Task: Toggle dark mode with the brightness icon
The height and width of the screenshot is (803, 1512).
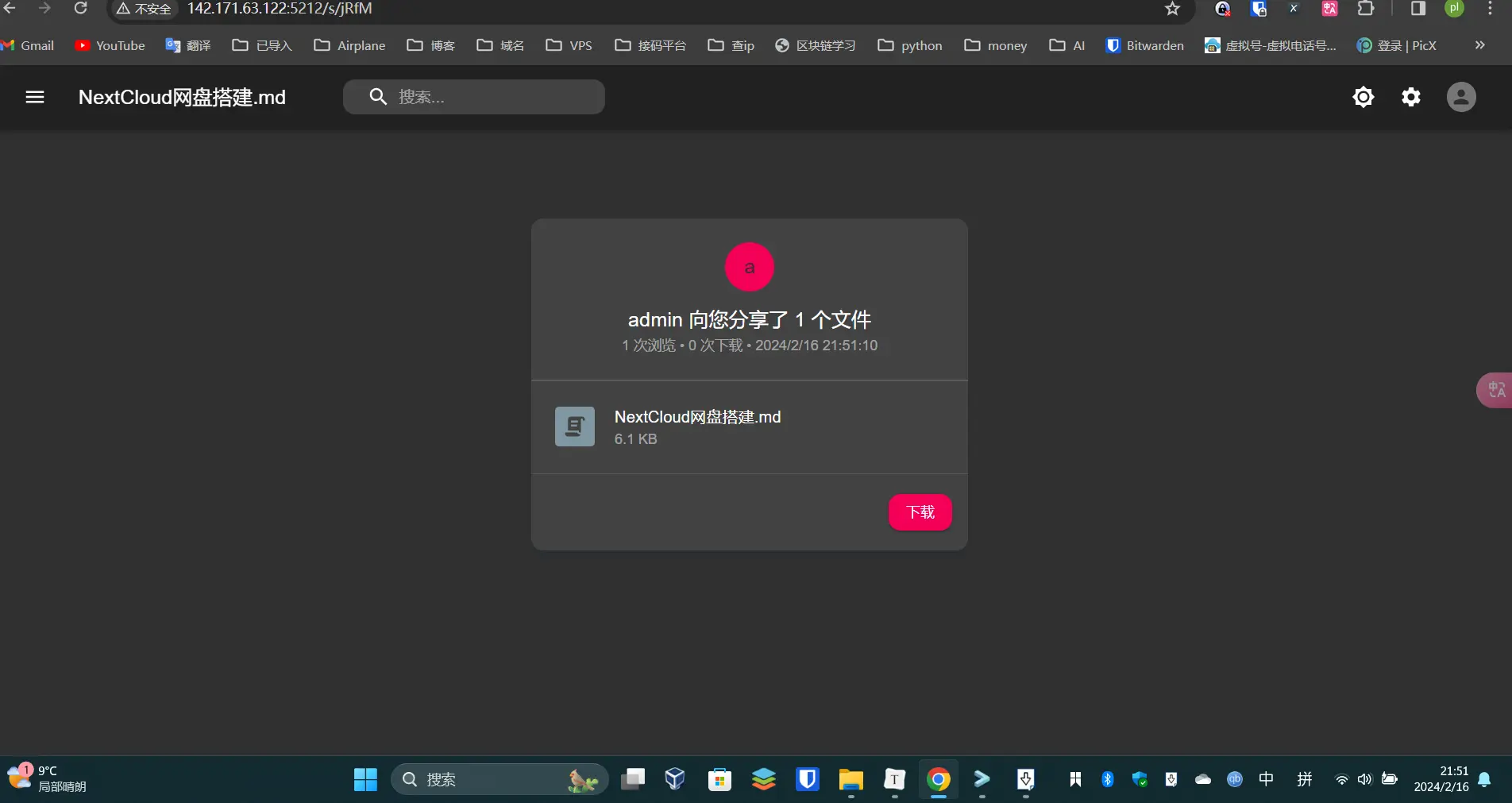Action: 1363,97
